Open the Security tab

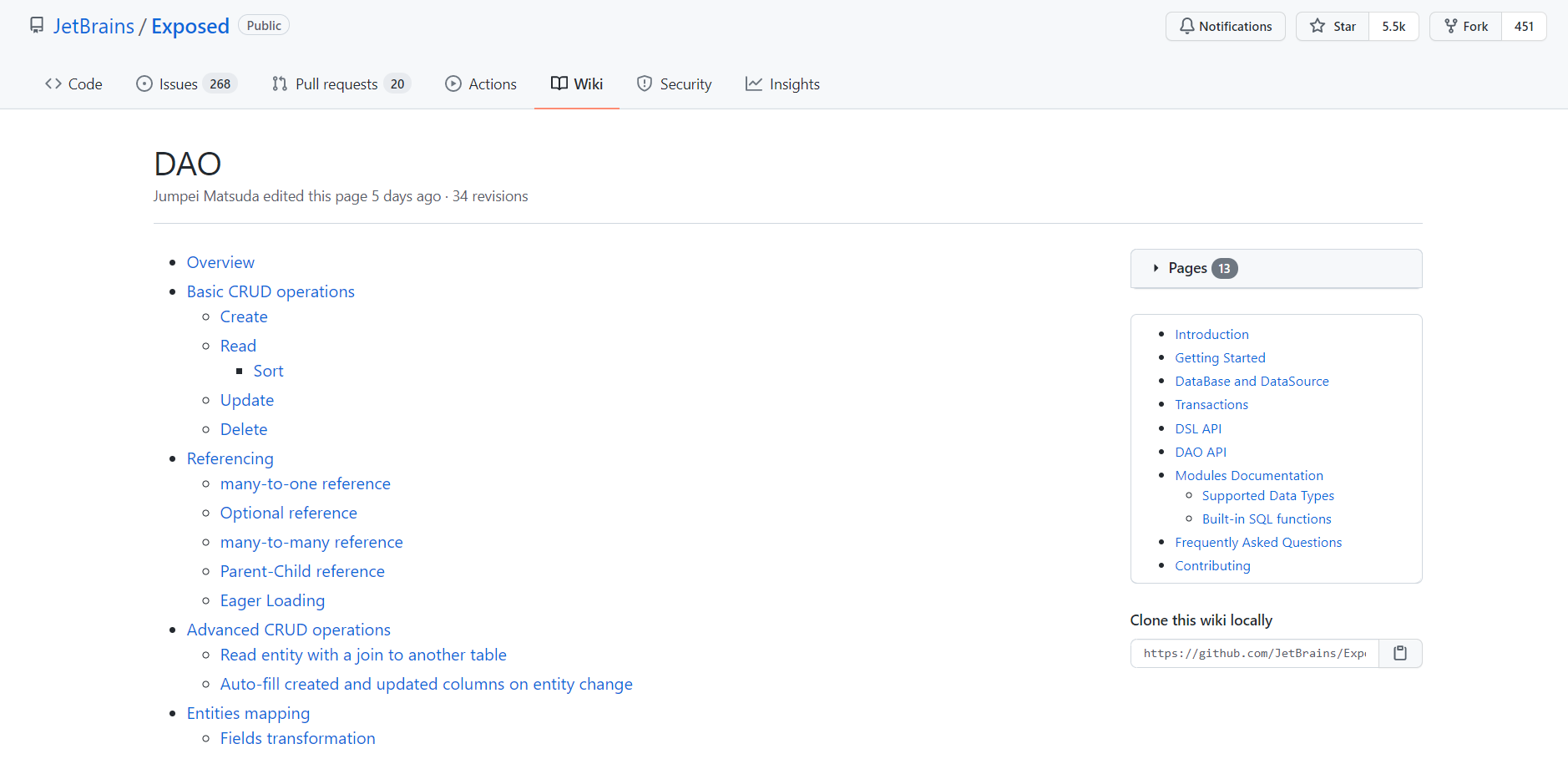click(x=675, y=83)
